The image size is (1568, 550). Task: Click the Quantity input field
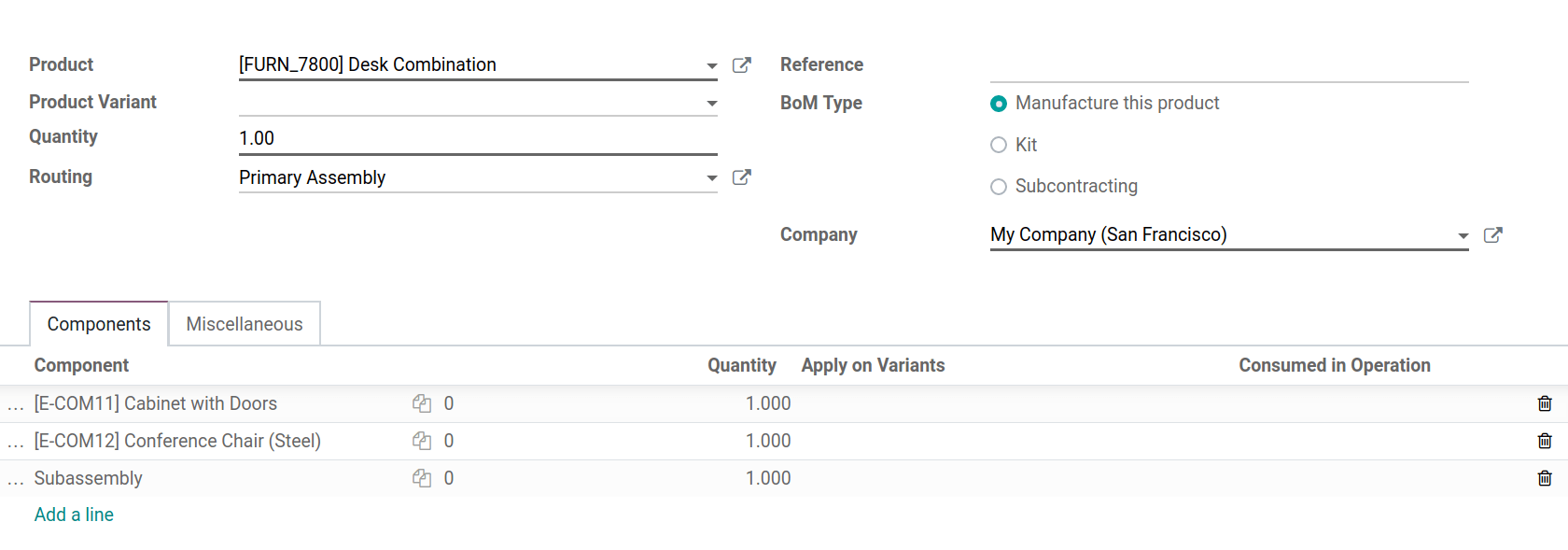(x=476, y=138)
